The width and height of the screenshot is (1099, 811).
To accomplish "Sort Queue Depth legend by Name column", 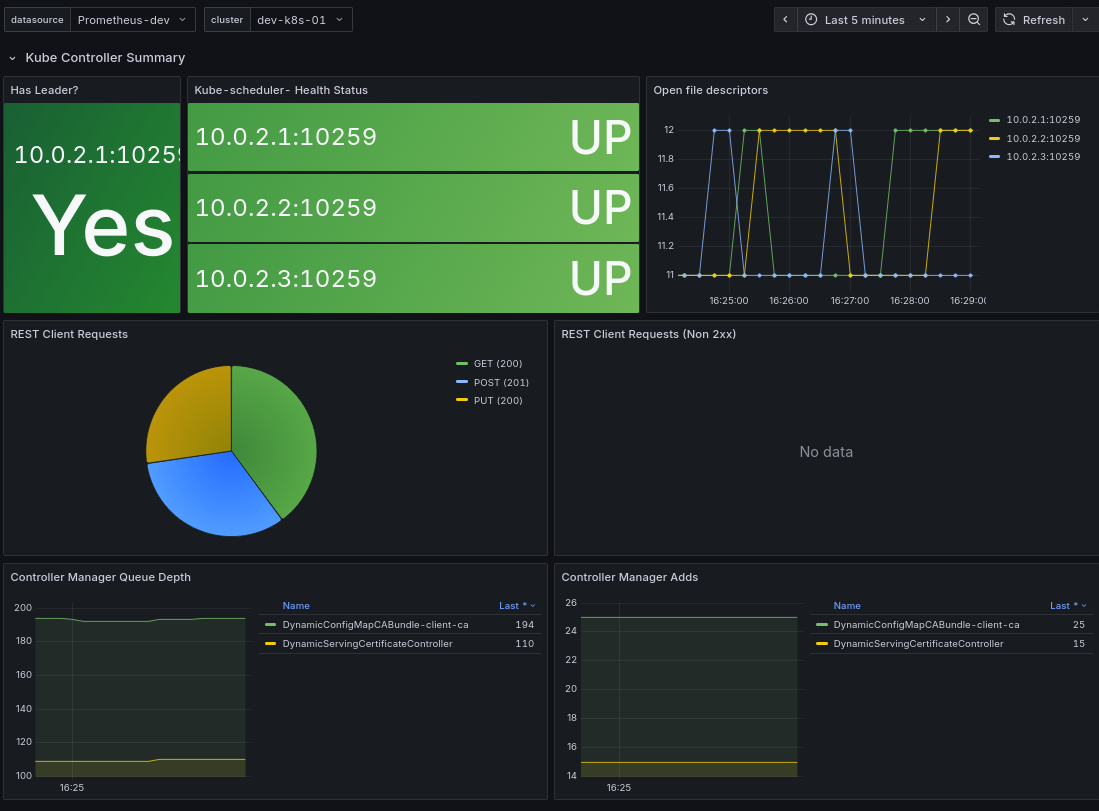I will tap(296, 606).
